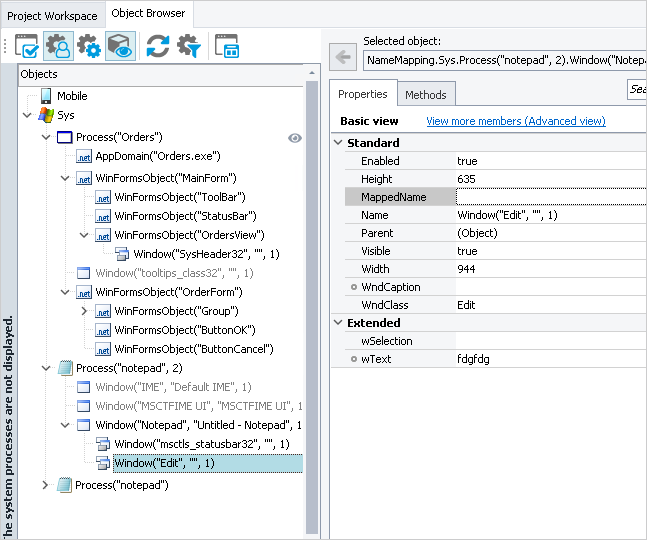Click the Mobile device icon in tree

[x=45, y=96]
